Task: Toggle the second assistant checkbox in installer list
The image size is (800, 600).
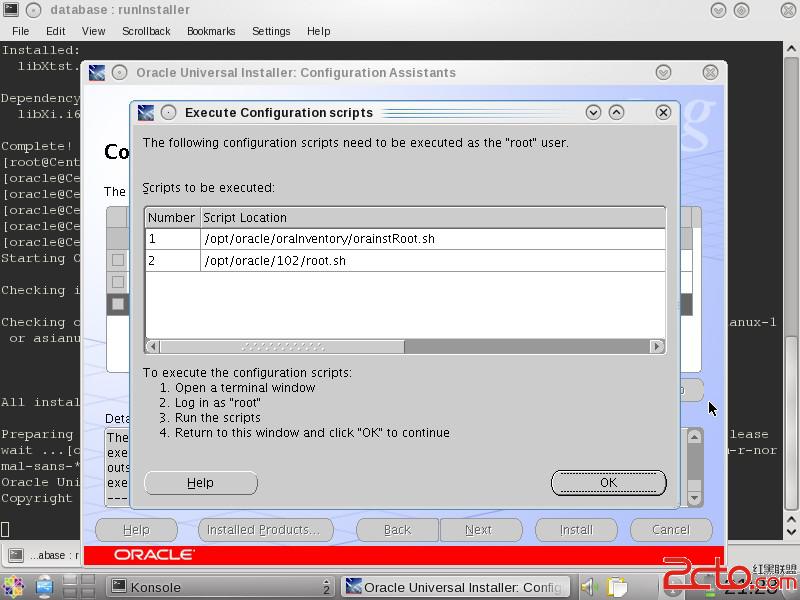Action: (118, 282)
